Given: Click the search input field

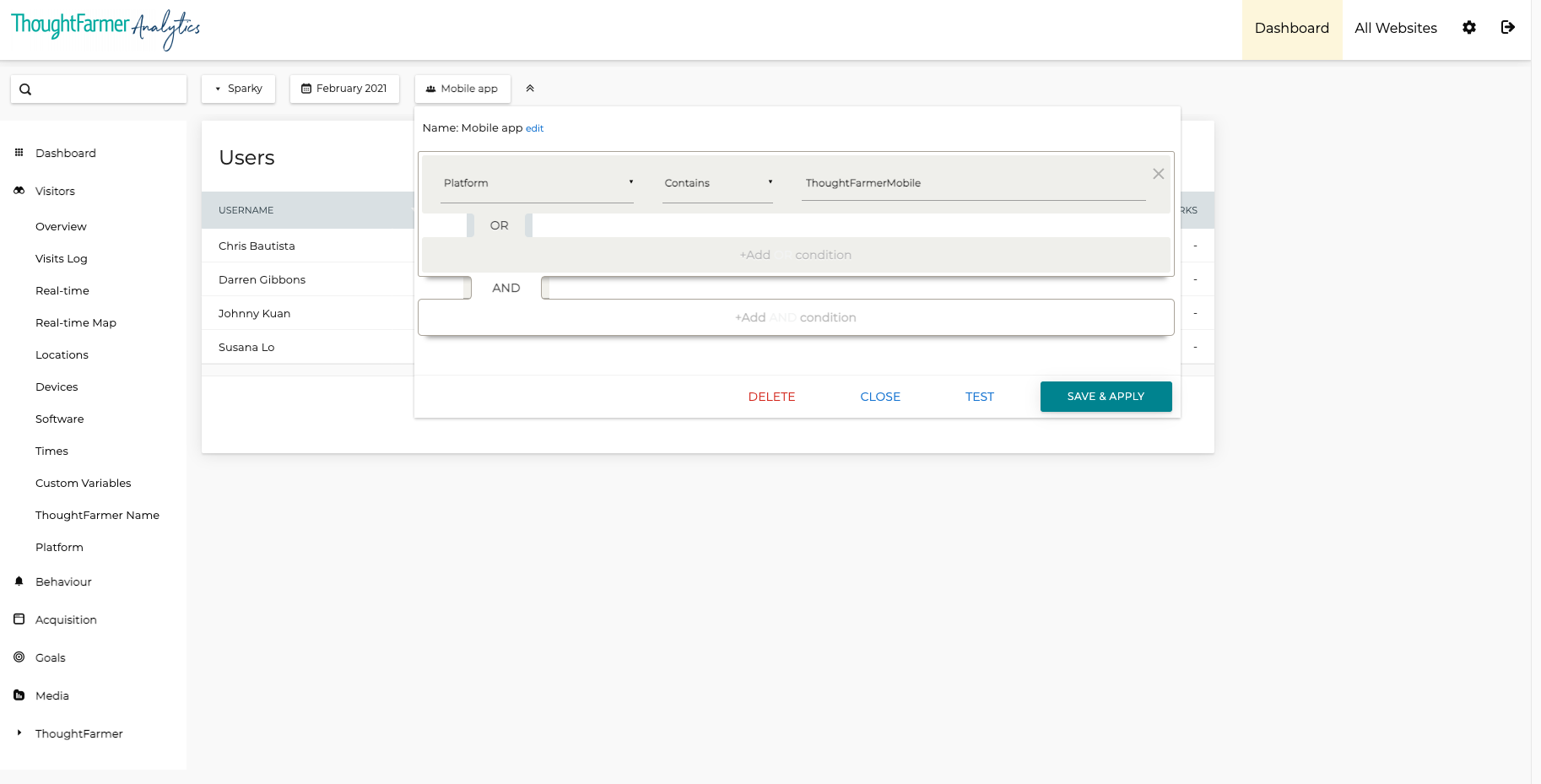Looking at the screenshot, I should (99, 89).
